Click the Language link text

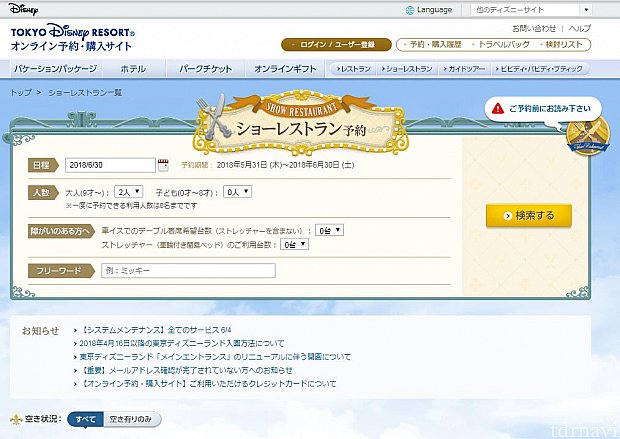click(434, 10)
